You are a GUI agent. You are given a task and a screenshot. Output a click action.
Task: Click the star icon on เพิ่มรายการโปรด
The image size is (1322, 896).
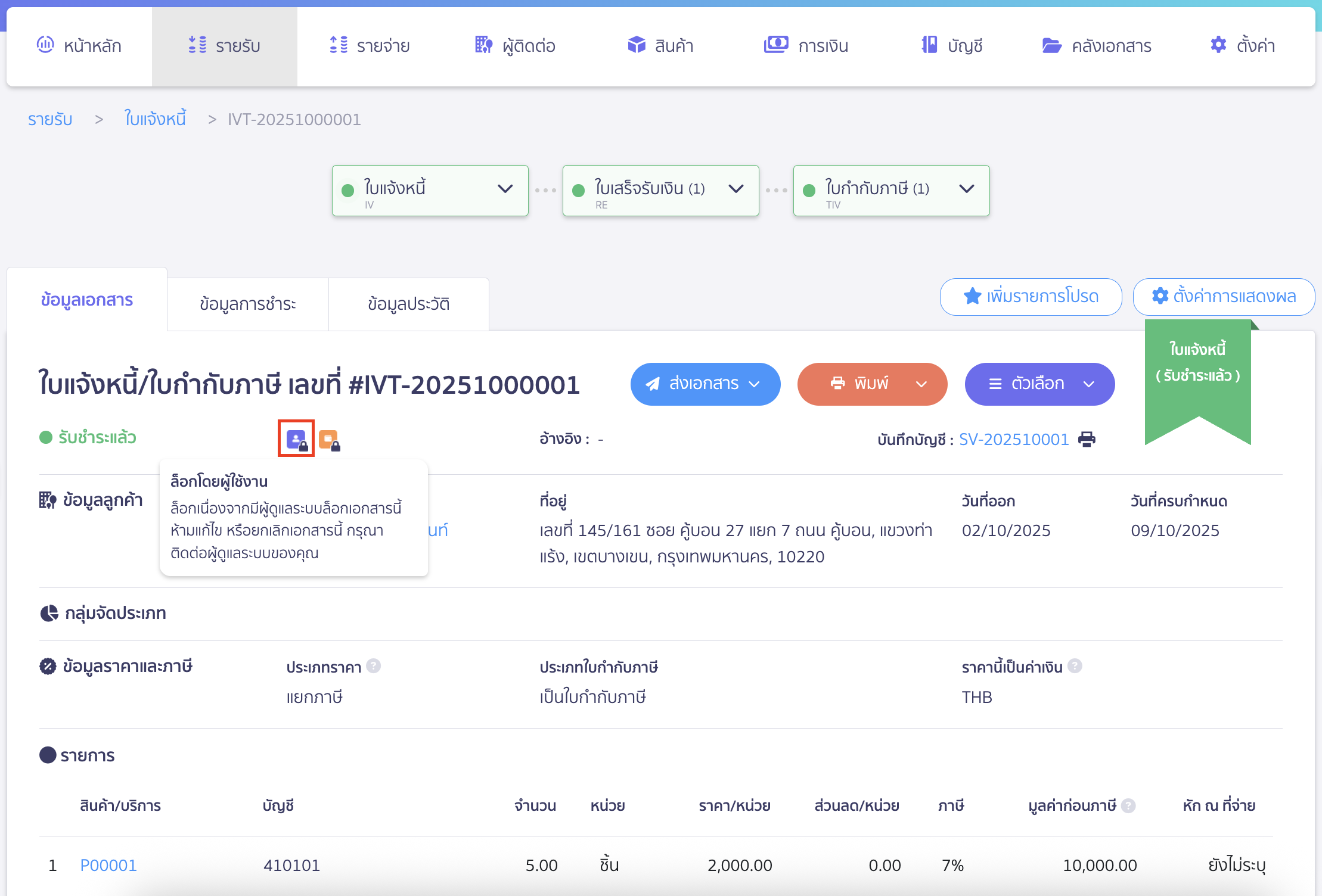pos(972,296)
